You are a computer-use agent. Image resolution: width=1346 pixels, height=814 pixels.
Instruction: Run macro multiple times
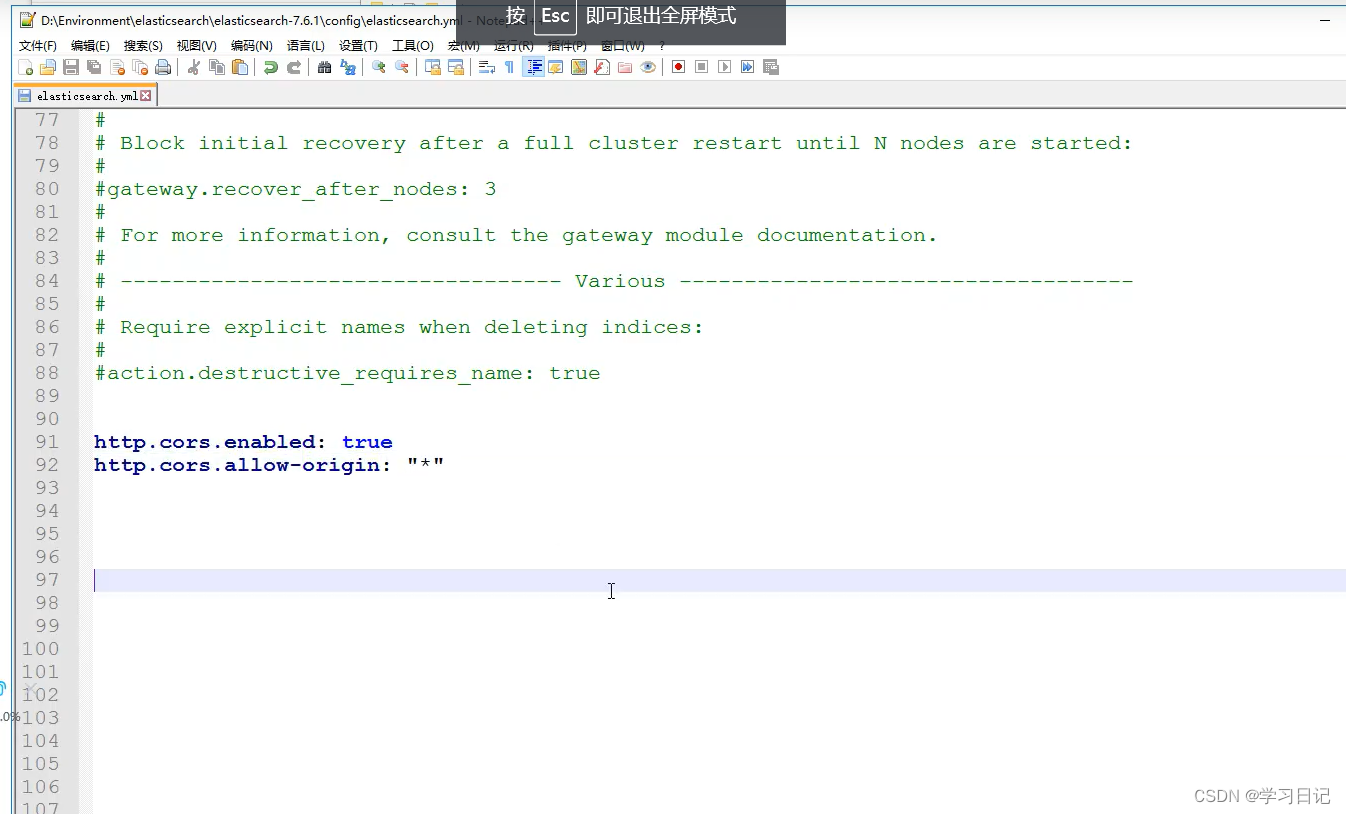click(x=747, y=67)
